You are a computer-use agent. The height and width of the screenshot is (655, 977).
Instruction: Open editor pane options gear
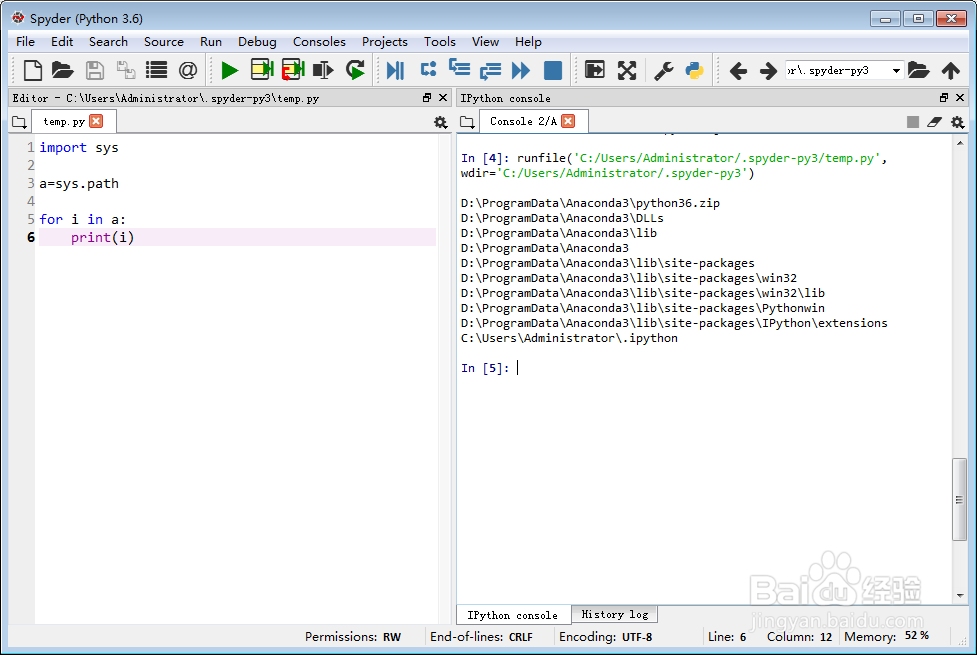[x=441, y=122]
